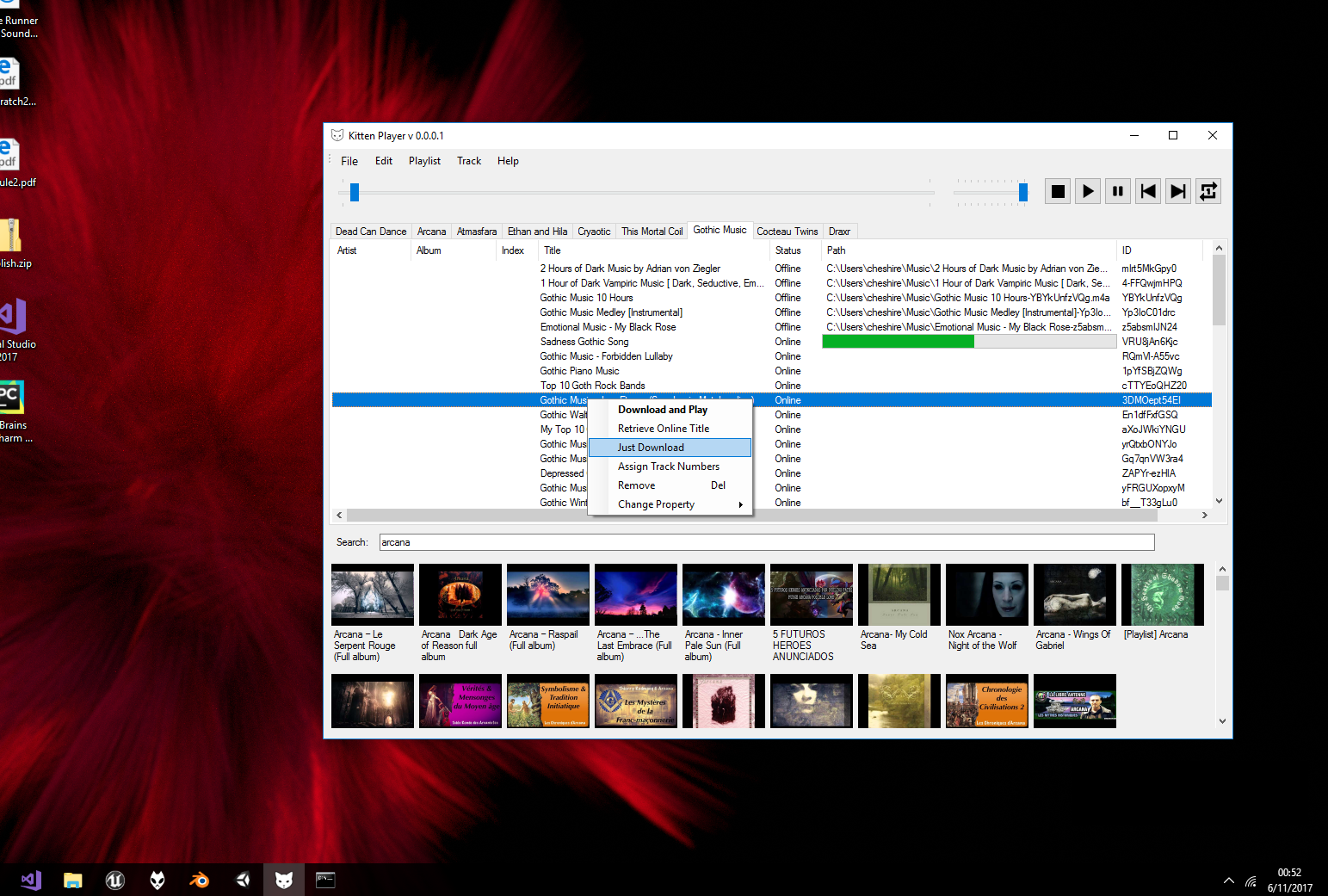Open Kitten Player from the taskbar
1328x896 pixels.
click(284, 880)
